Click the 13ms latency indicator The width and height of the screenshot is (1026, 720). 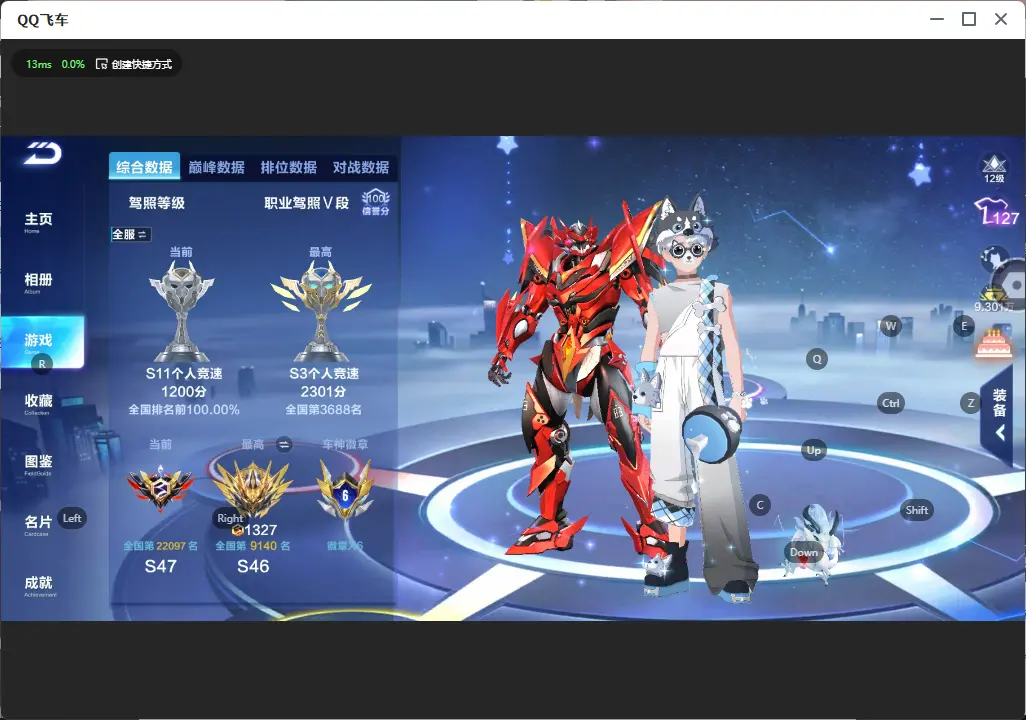(39, 64)
